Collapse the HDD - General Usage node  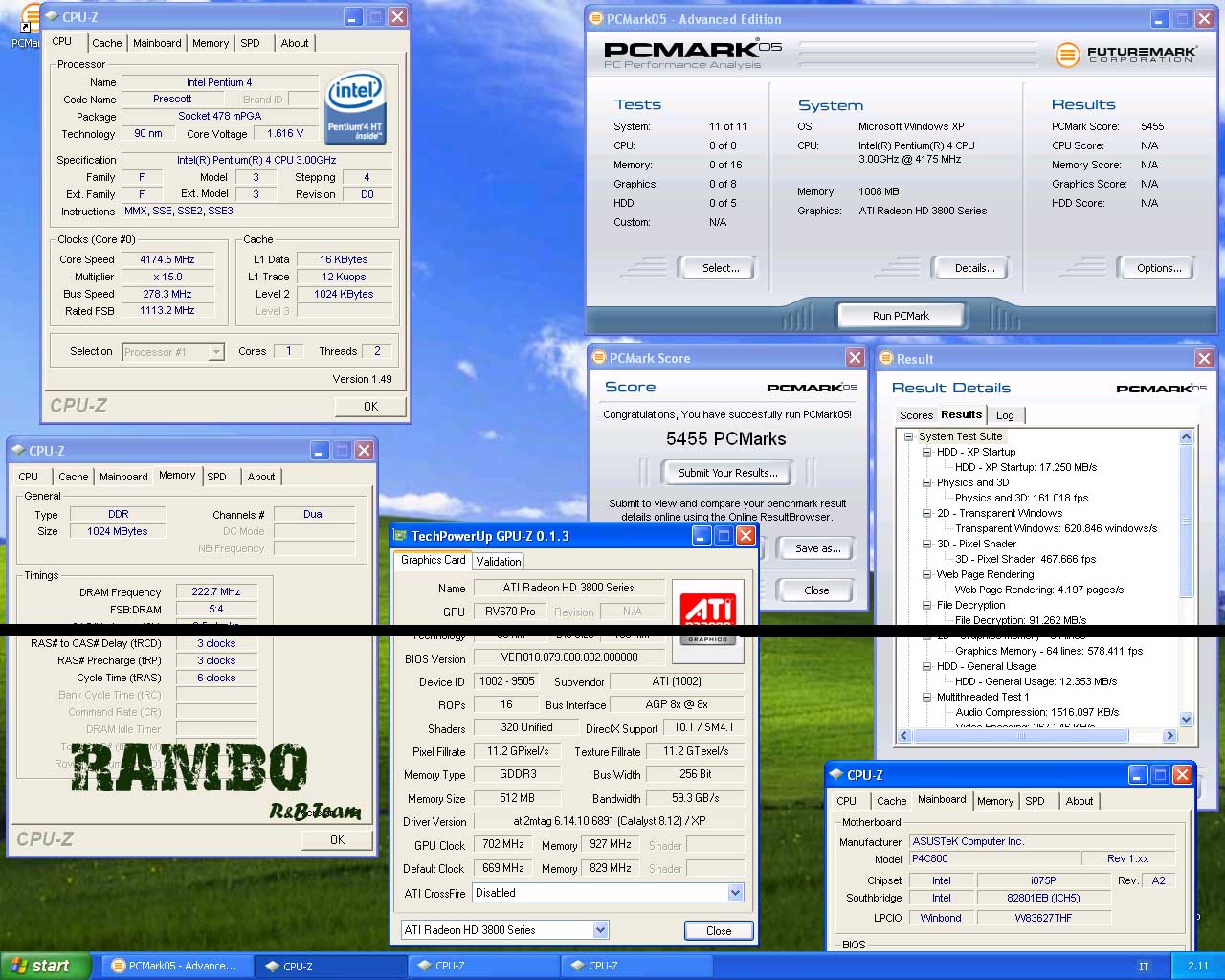pyautogui.click(x=926, y=666)
